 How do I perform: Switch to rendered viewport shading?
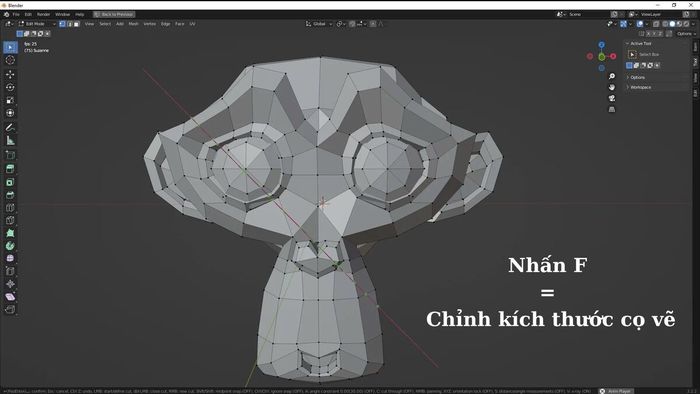[x=686, y=24]
